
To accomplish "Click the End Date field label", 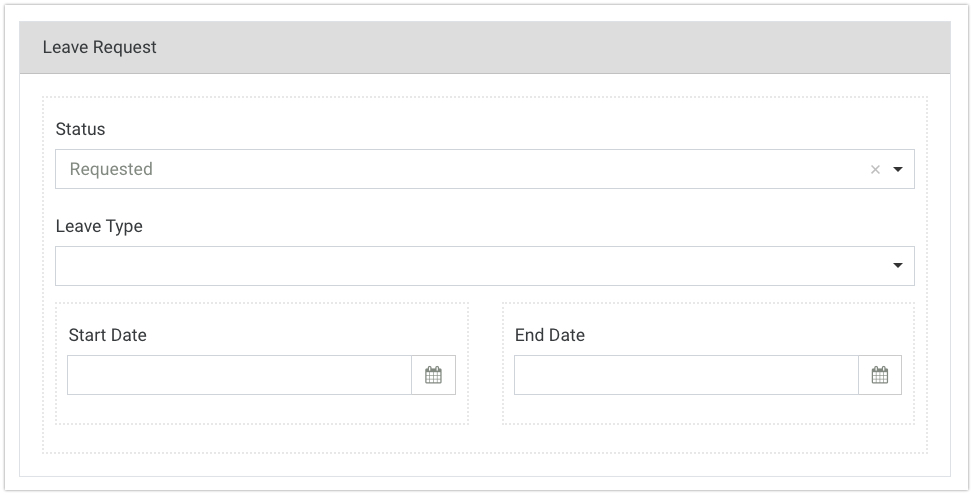I will click(x=550, y=335).
